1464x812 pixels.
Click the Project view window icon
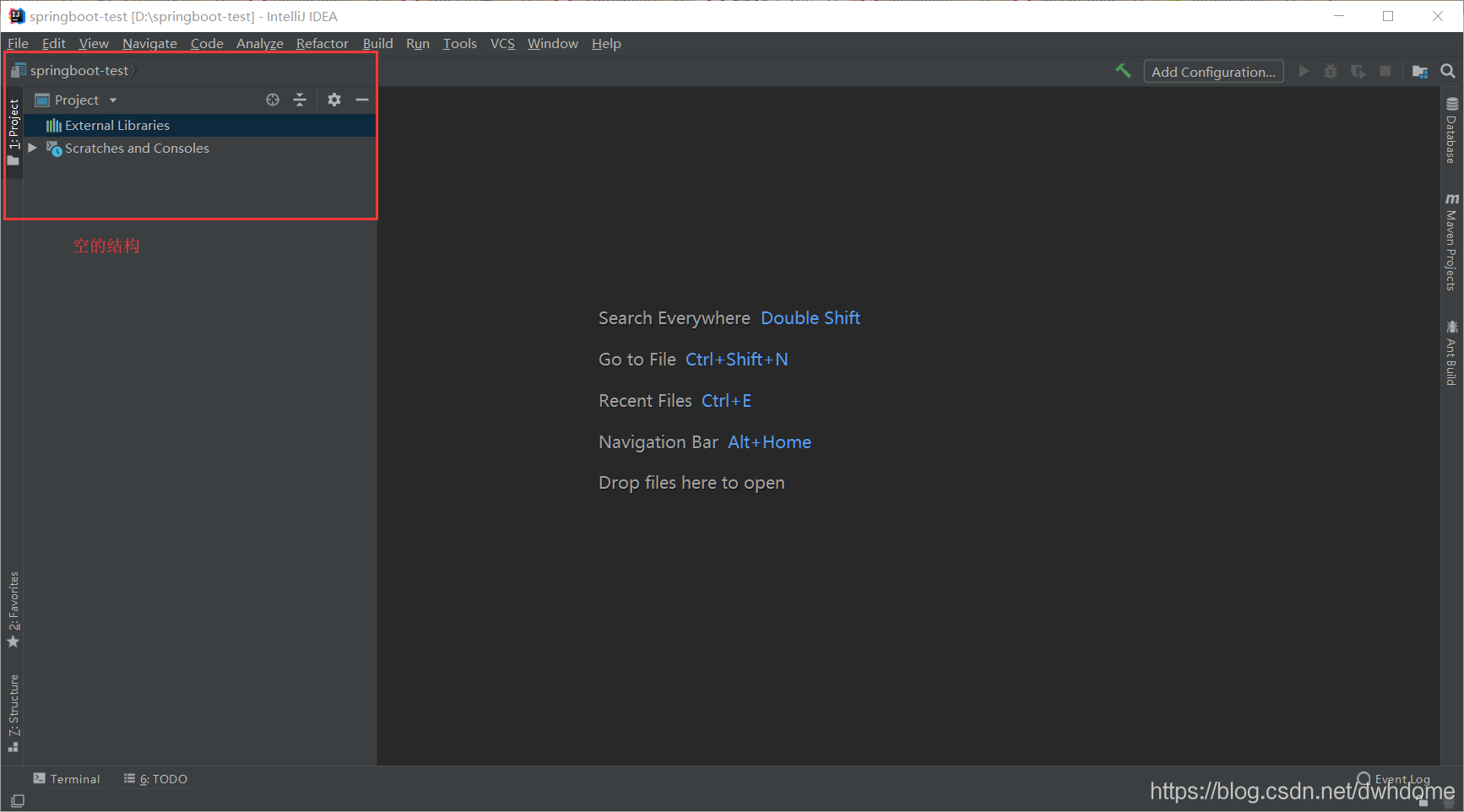point(42,100)
